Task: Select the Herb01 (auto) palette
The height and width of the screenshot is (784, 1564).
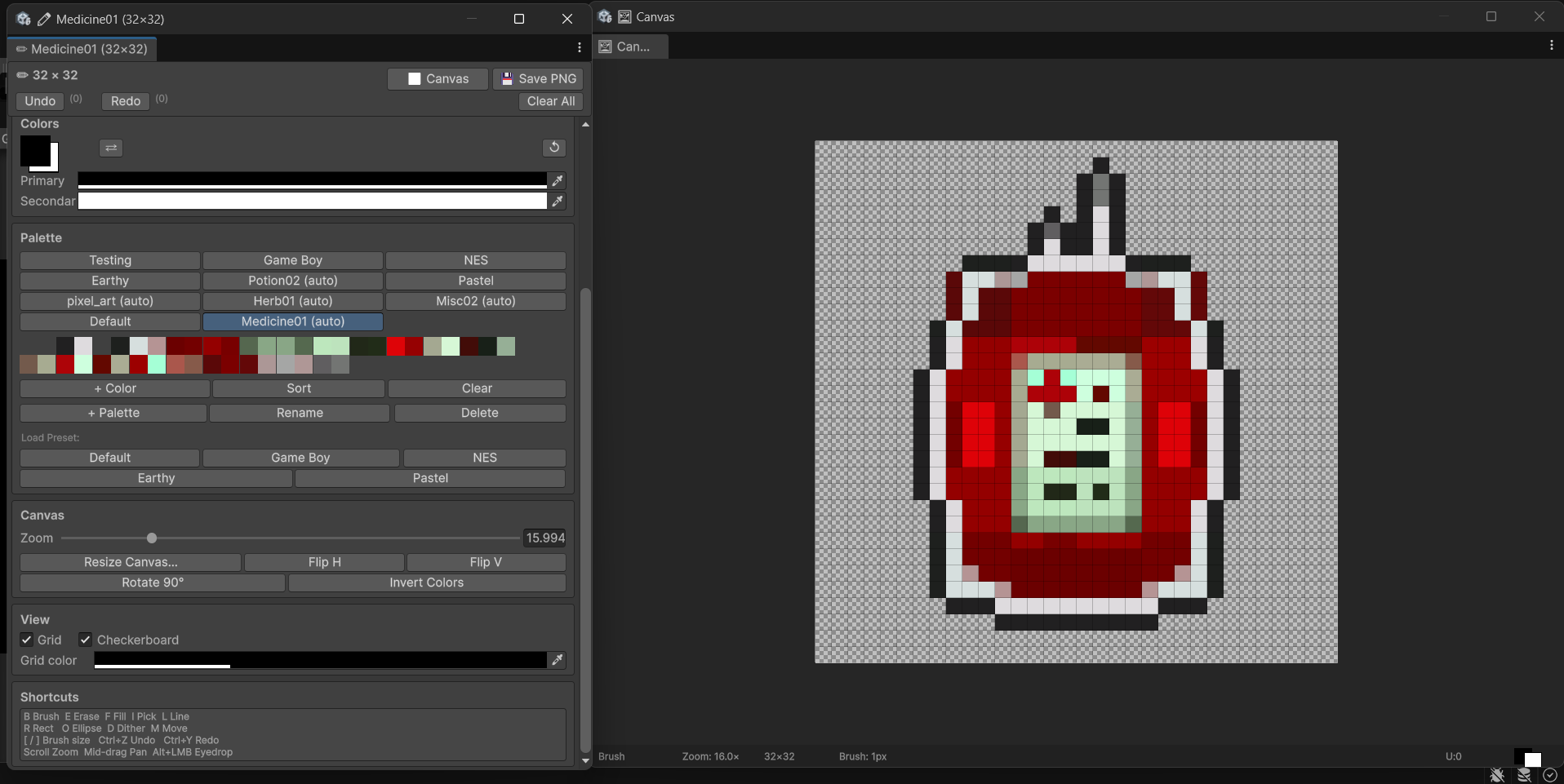Action: 293,301
